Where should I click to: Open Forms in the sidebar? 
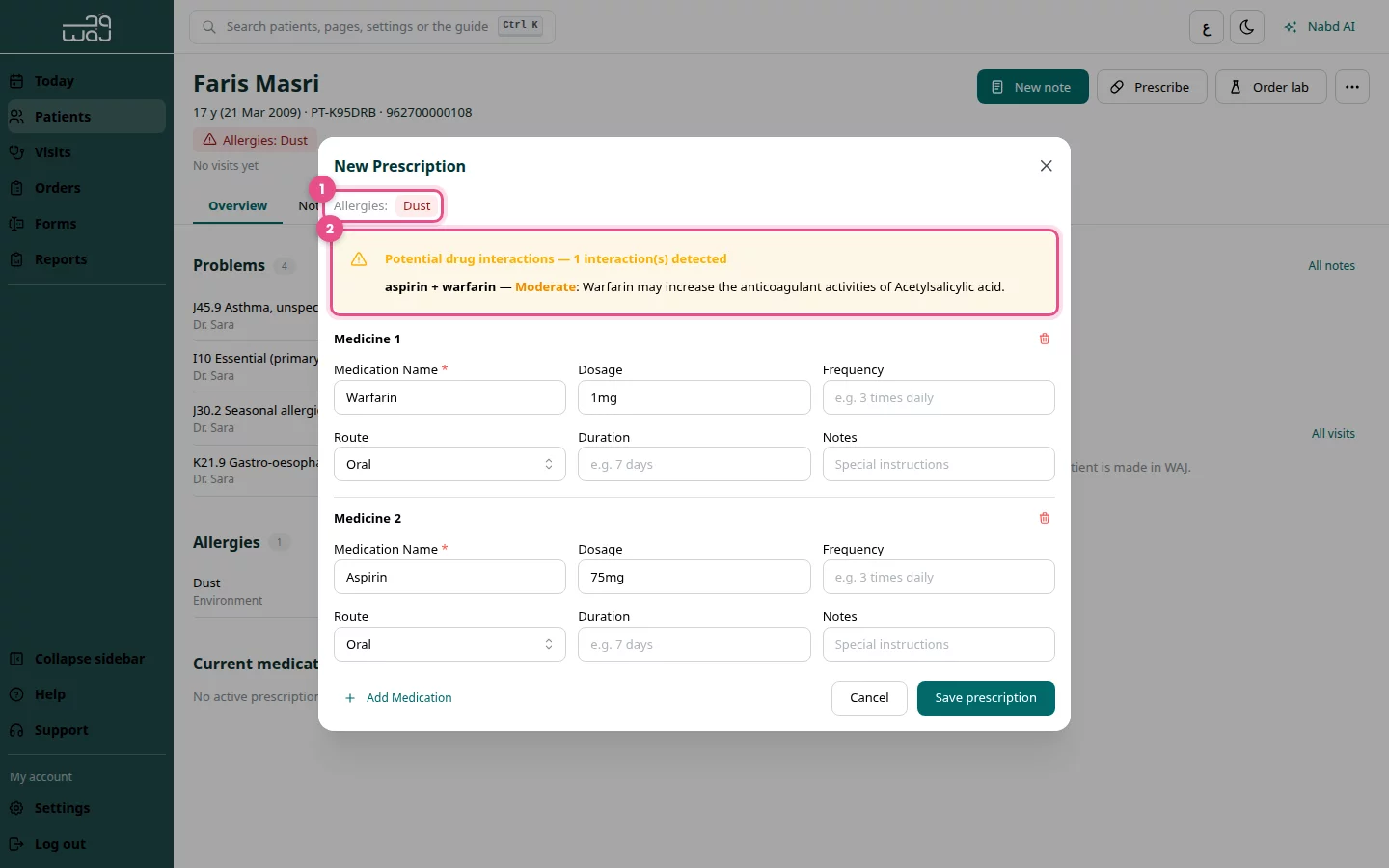click(87, 224)
